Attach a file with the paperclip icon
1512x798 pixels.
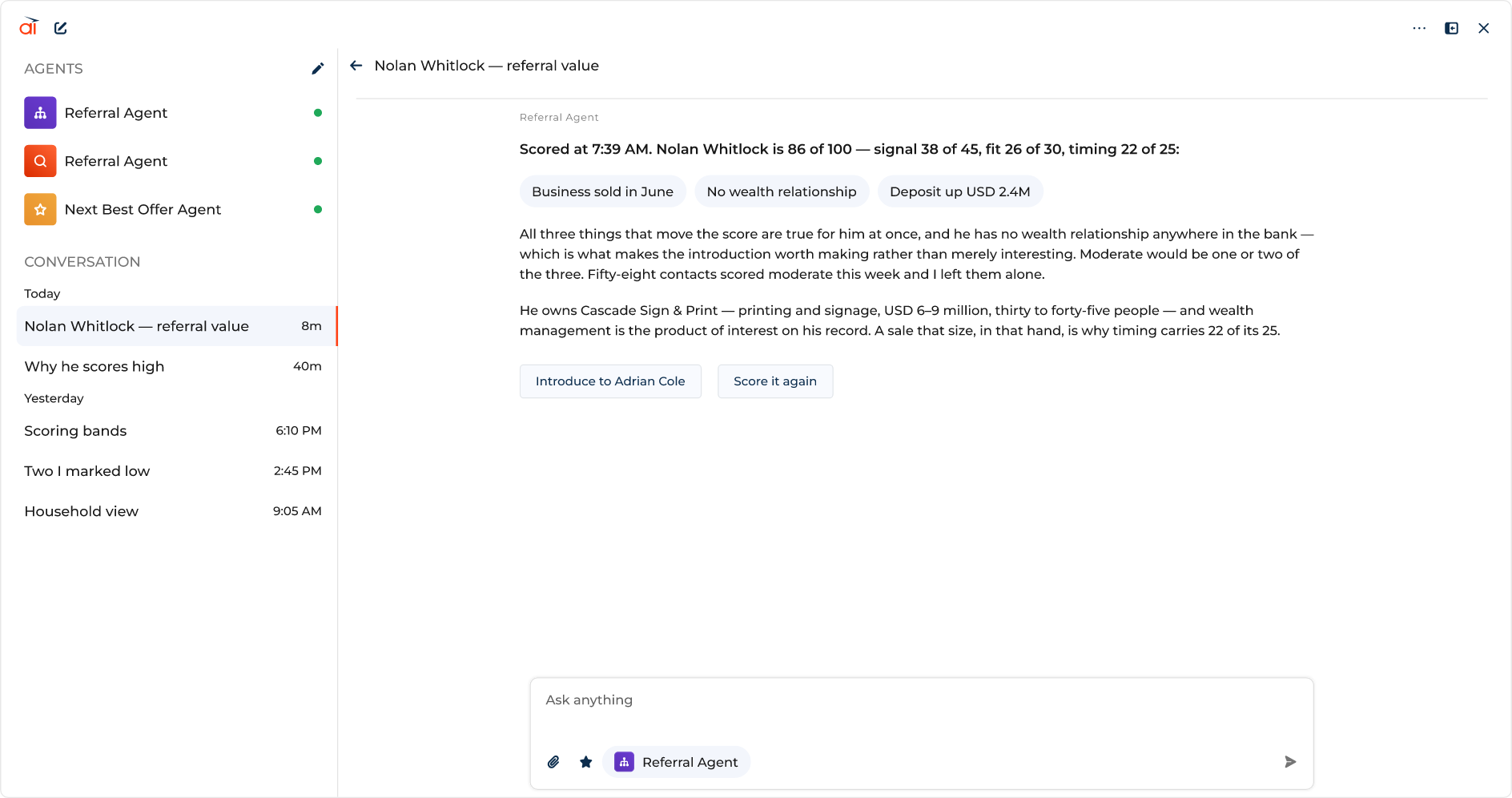[x=553, y=762]
